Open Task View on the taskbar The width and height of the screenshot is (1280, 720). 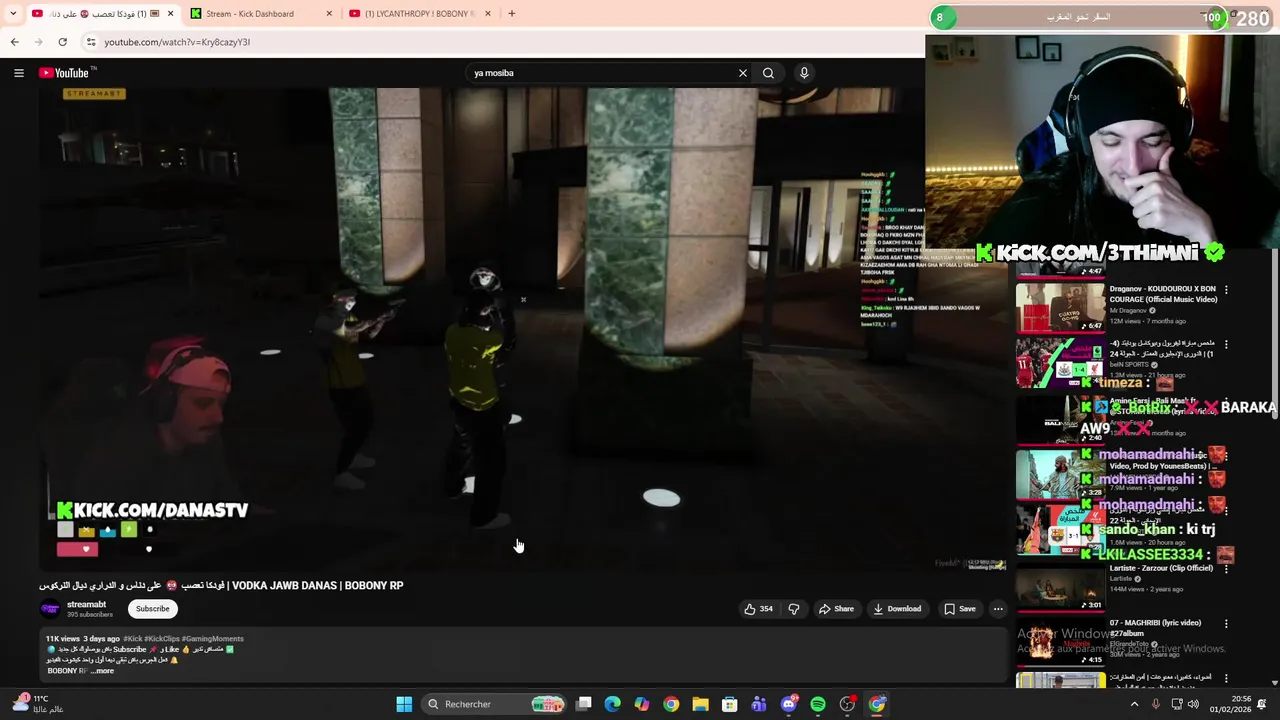[584, 704]
